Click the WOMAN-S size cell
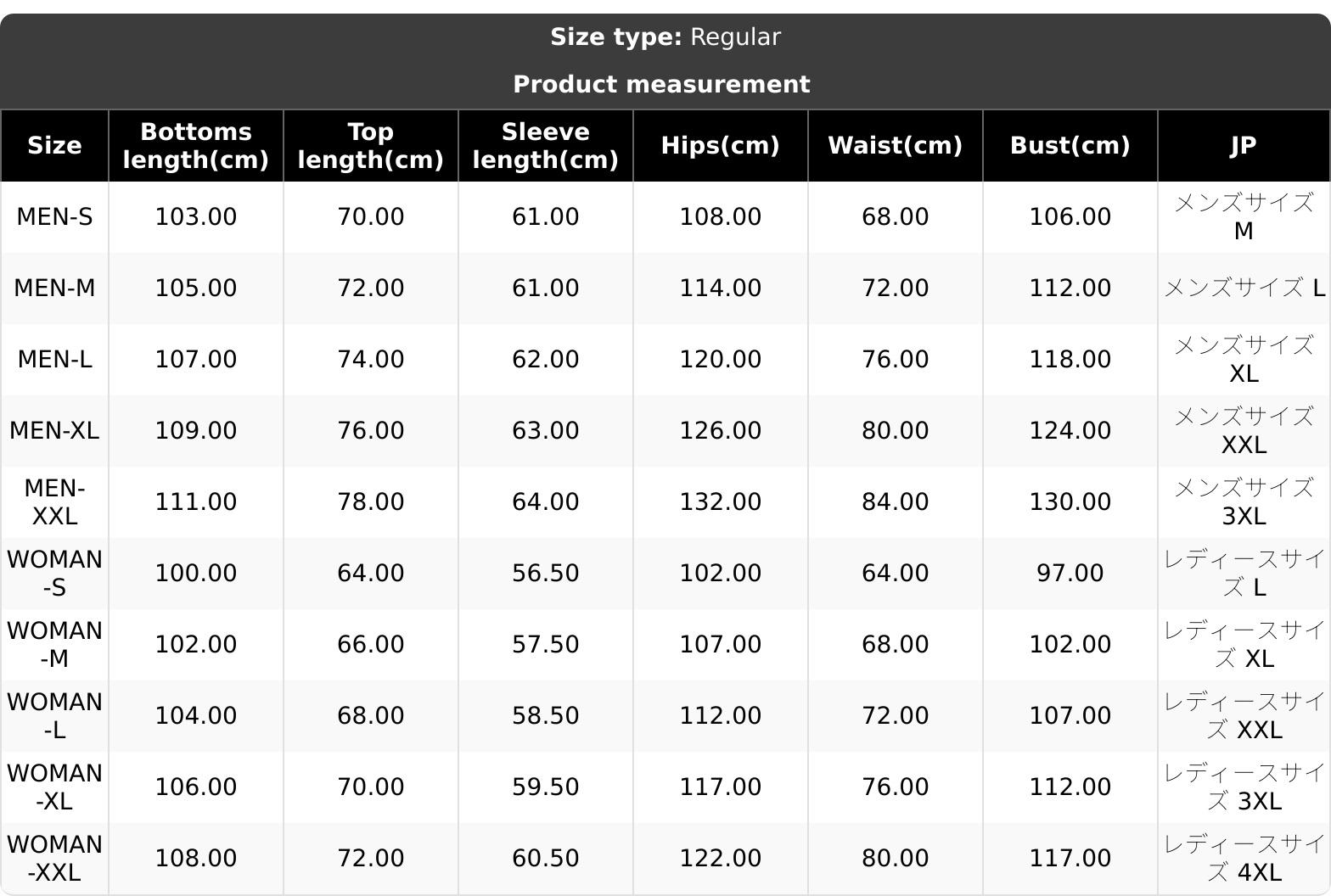1331x896 pixels. (x=54, y=573)
